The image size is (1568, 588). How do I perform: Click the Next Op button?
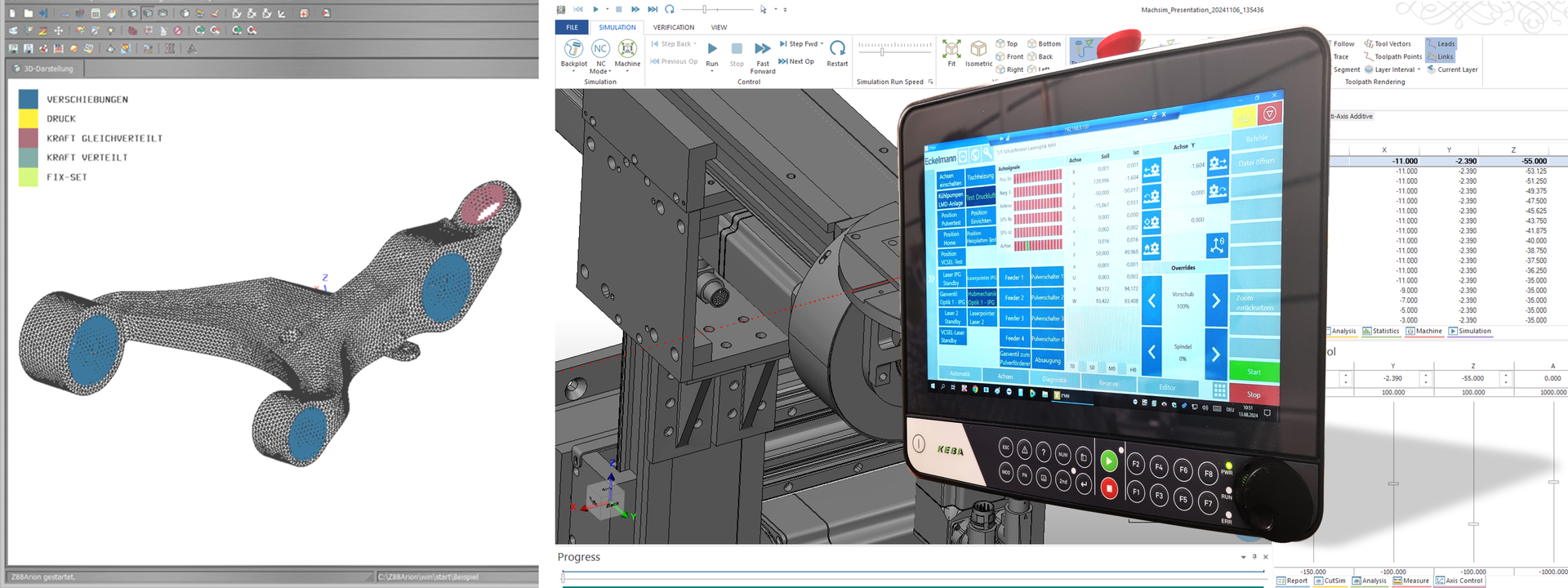(x=796, y=61)
